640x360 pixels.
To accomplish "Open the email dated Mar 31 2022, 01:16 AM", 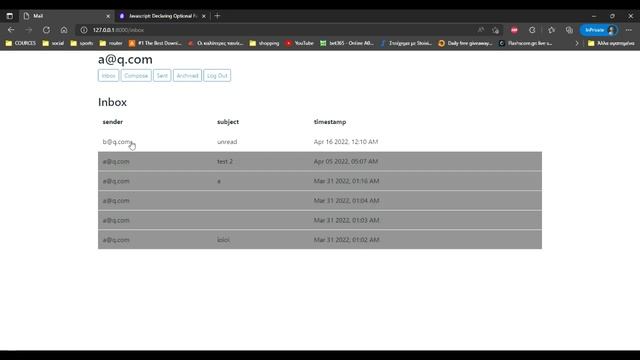I will point(320,181).
